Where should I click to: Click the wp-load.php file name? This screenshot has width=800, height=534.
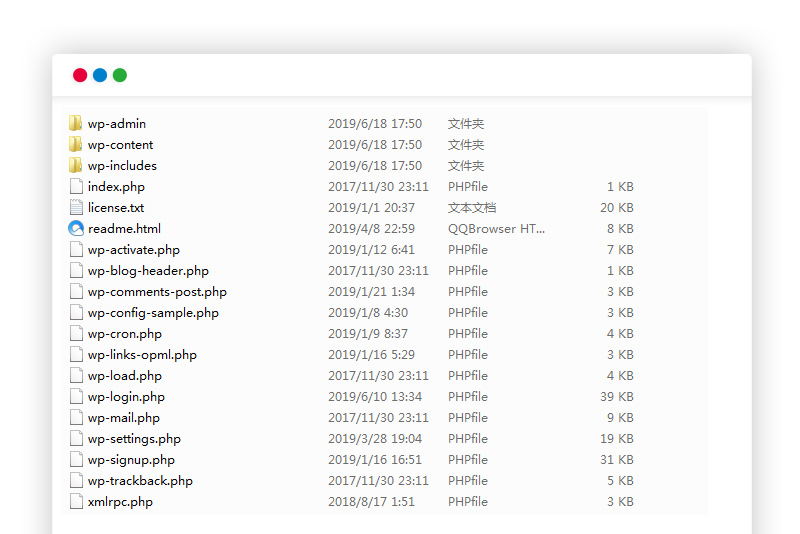coord(124,376)
